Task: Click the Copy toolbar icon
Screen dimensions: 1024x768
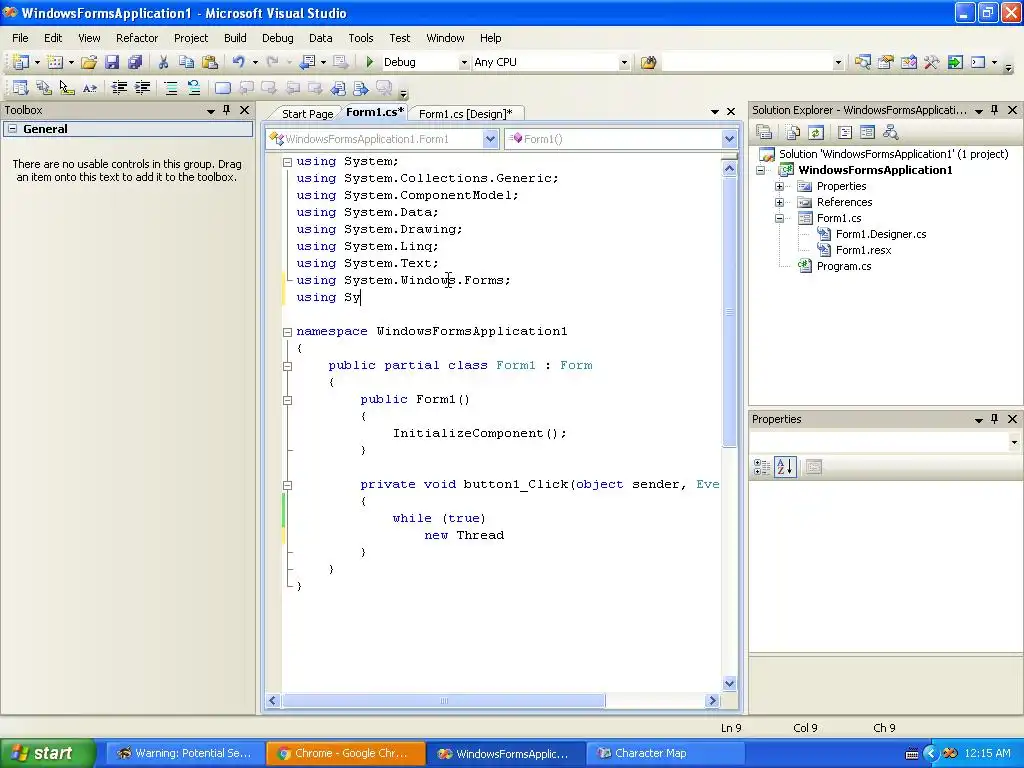Action: click(x=186, y=62)
